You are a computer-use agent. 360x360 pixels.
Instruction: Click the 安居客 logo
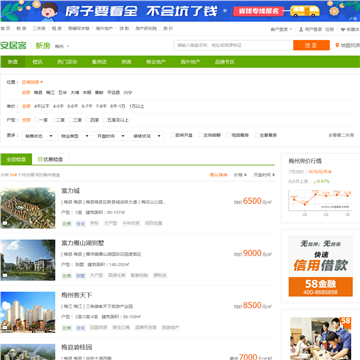[13, 45]
